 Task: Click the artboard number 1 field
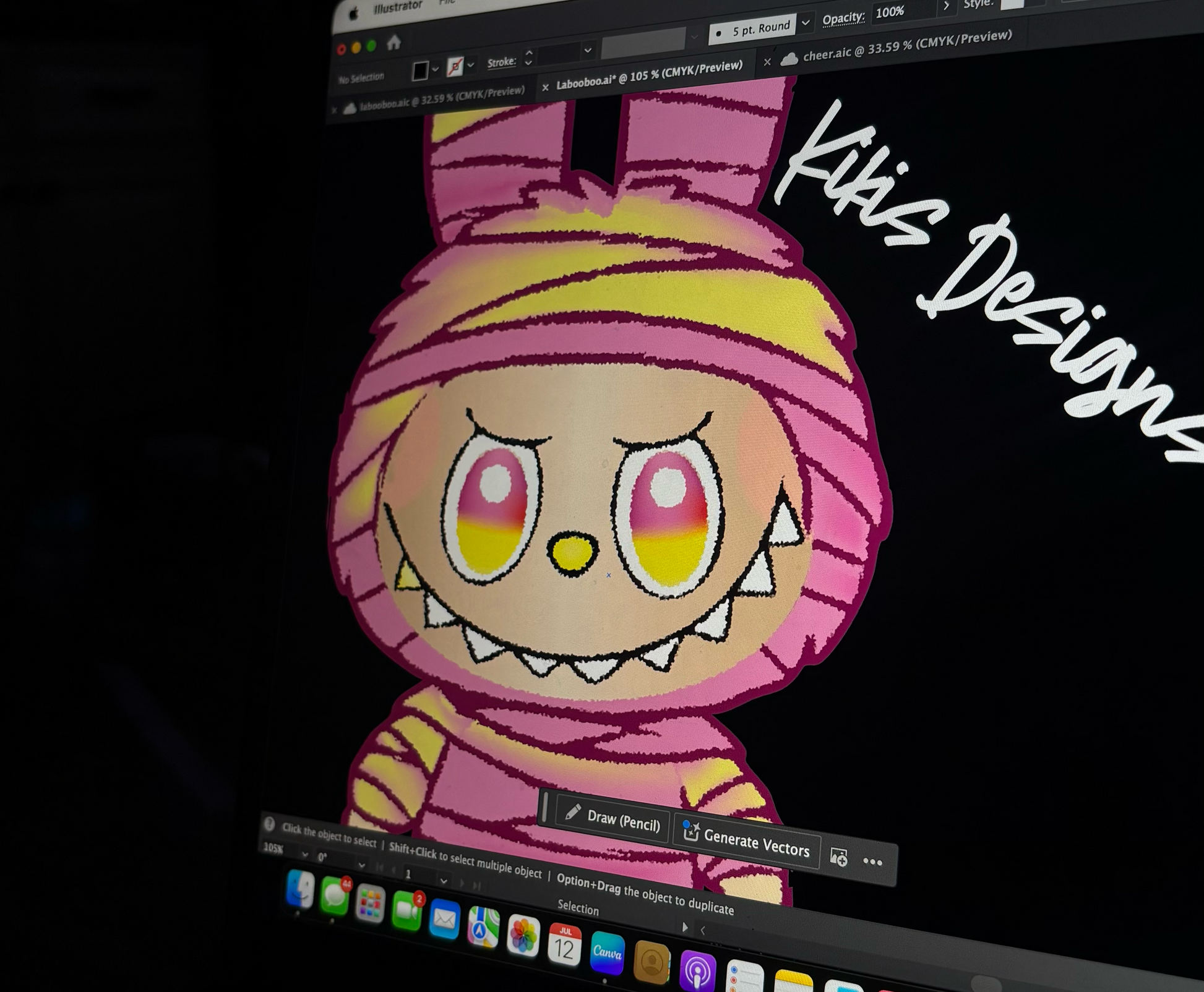(x=419, y=874)
